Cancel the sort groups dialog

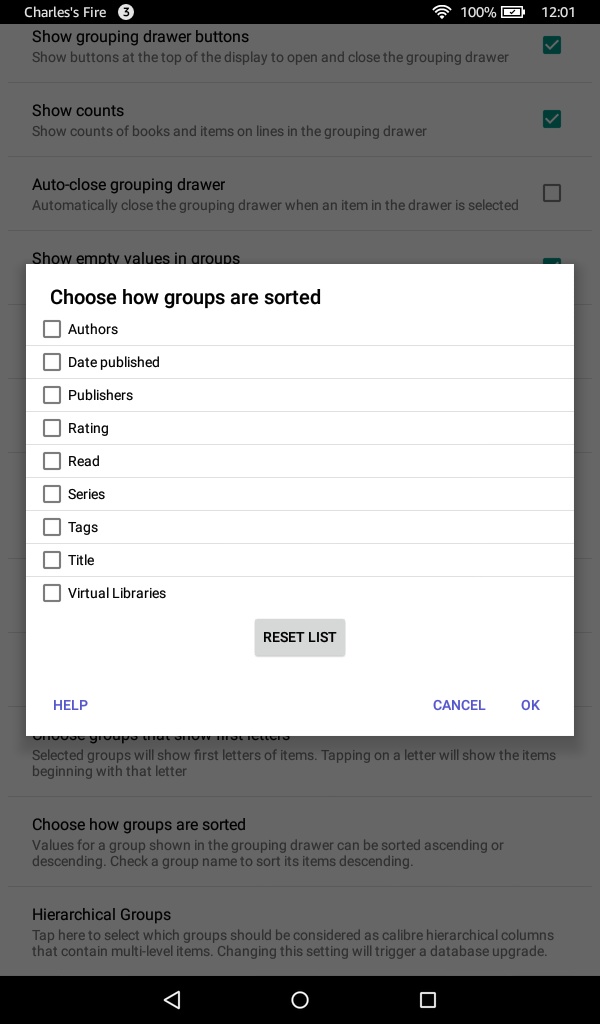tap(459, 705)
